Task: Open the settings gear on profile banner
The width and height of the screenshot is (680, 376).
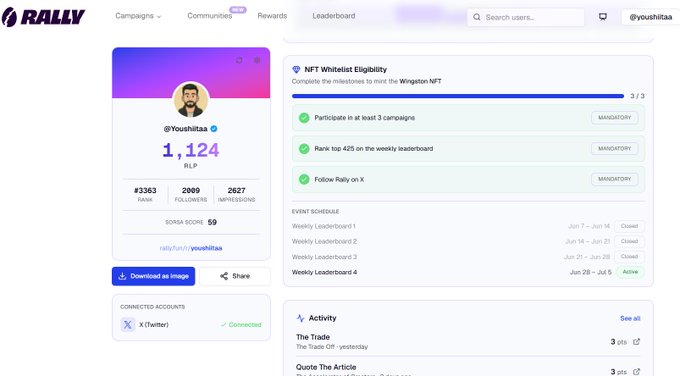Action: point(257,60)
